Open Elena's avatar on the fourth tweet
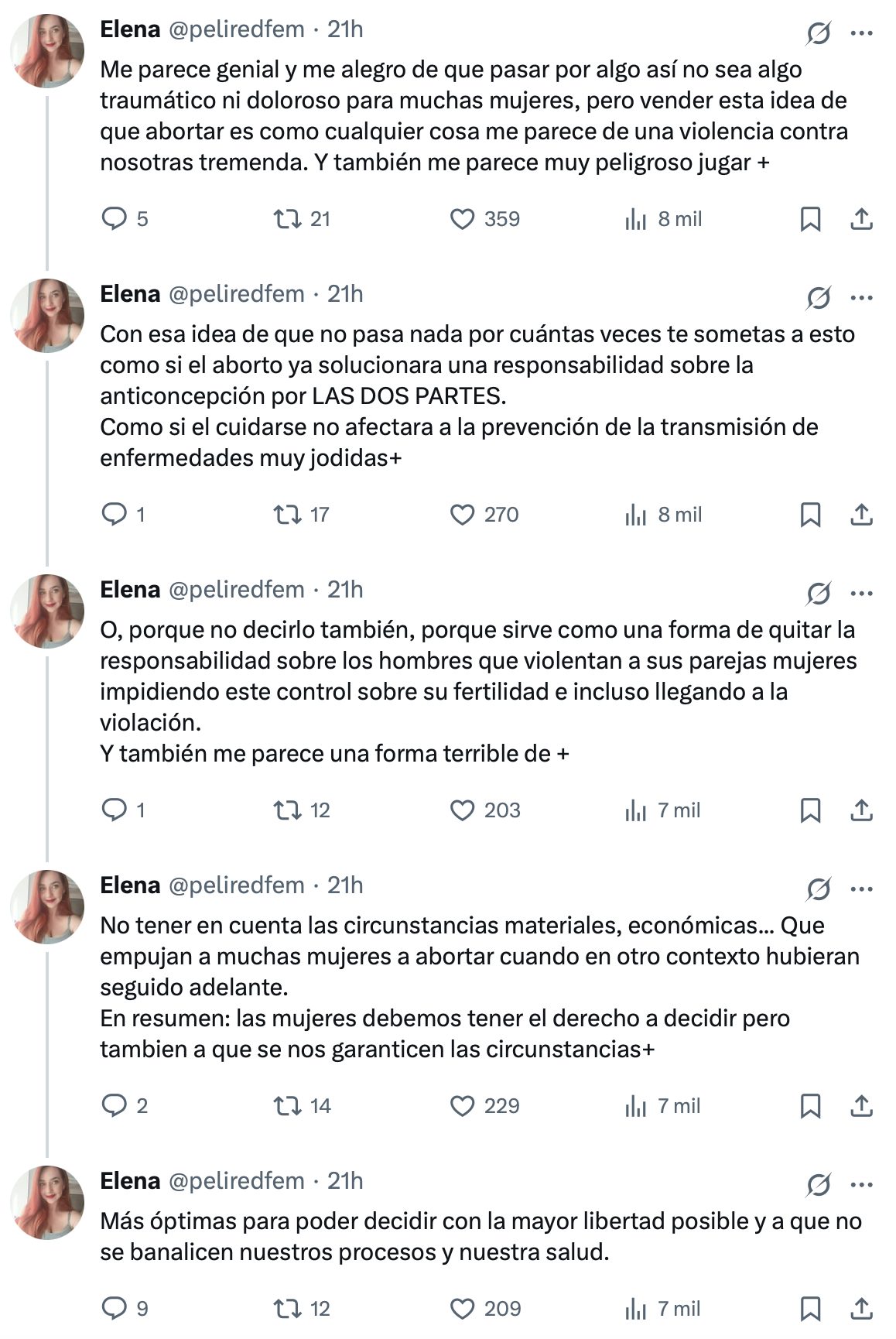The image size is (896, 1339). click(47, 906)
